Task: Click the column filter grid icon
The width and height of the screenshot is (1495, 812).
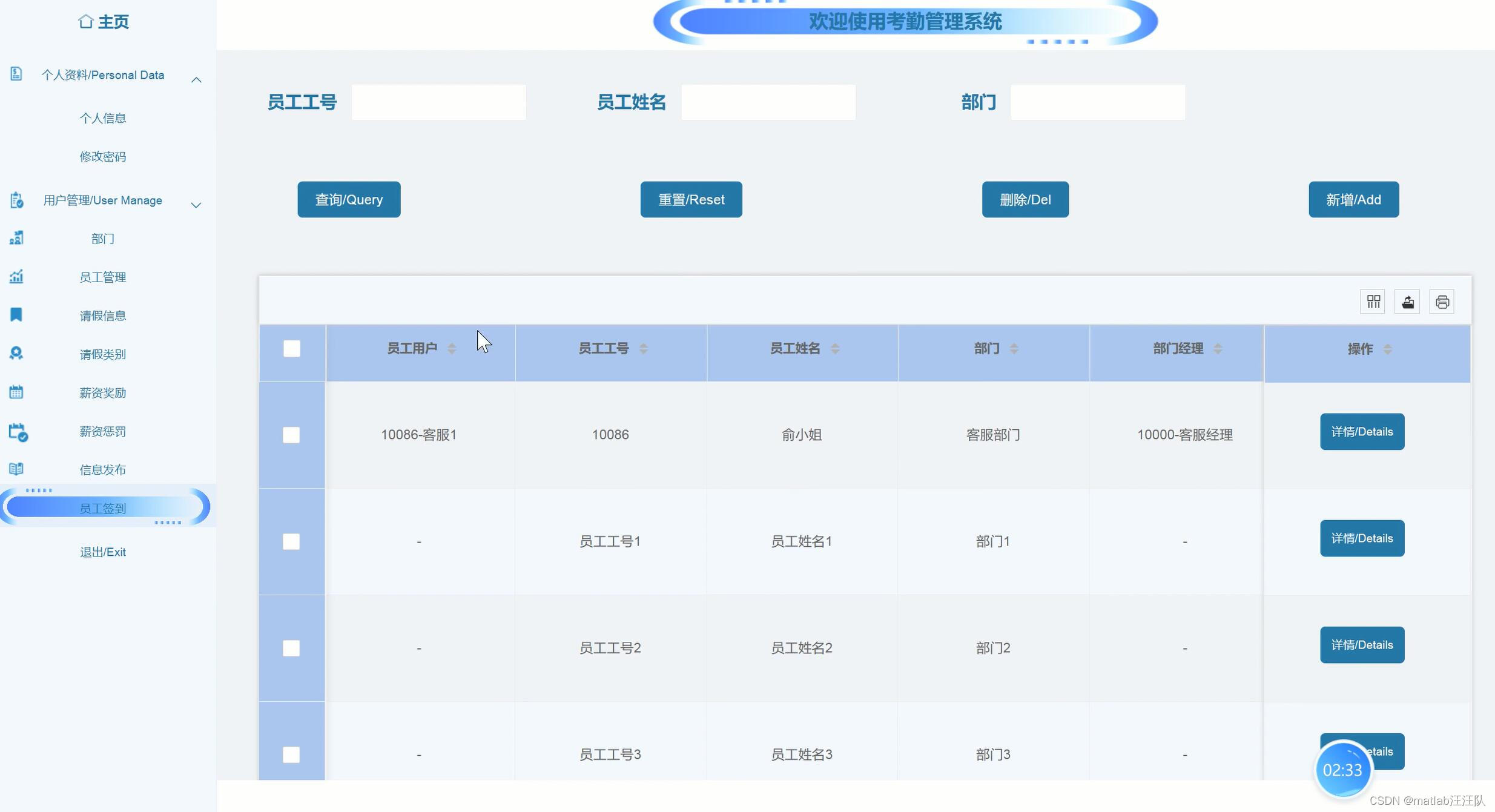Action: [x=1373, y=302]
